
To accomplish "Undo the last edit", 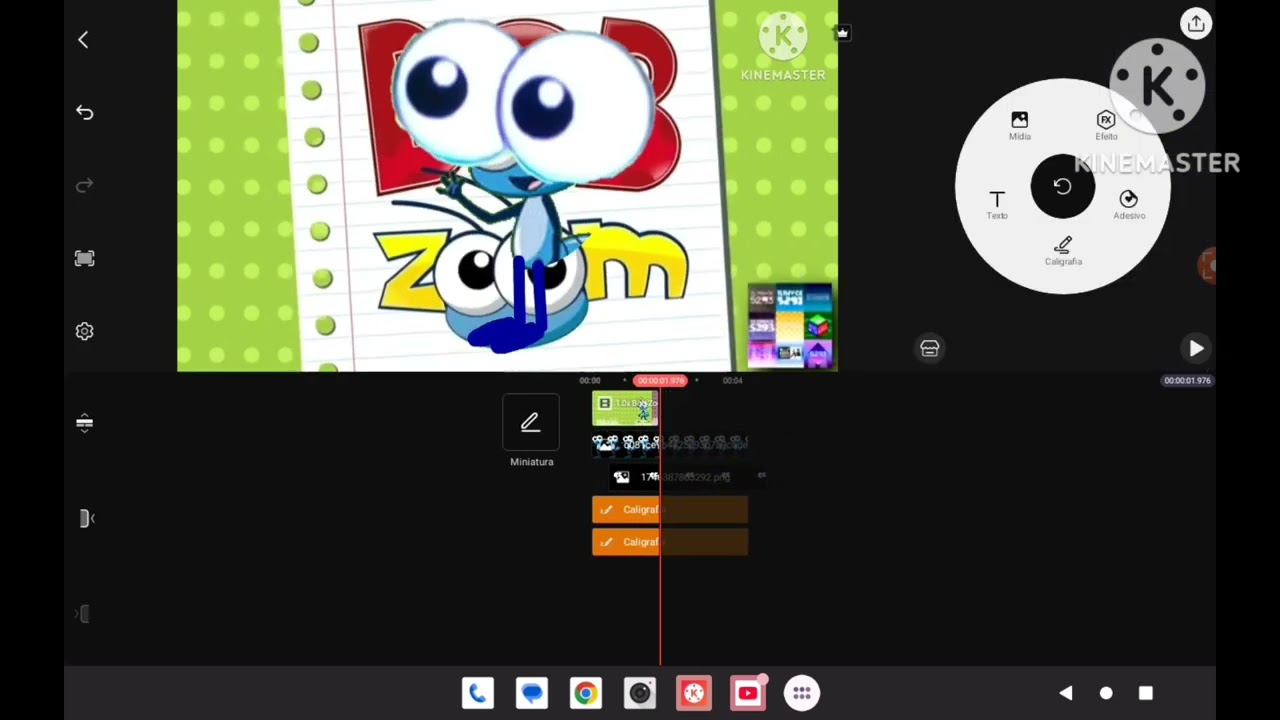I will 84,113.
